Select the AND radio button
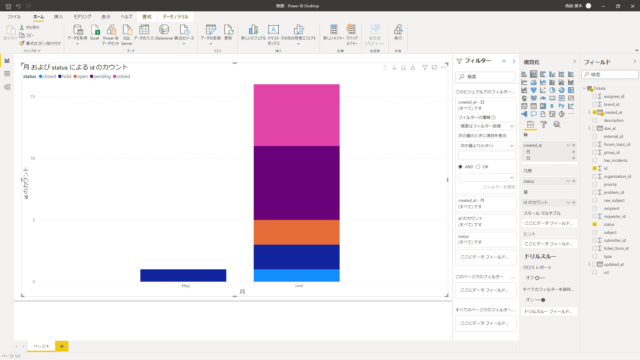Image resolution: width=640 pixels, height=360 pixels. tap(460, 167)
